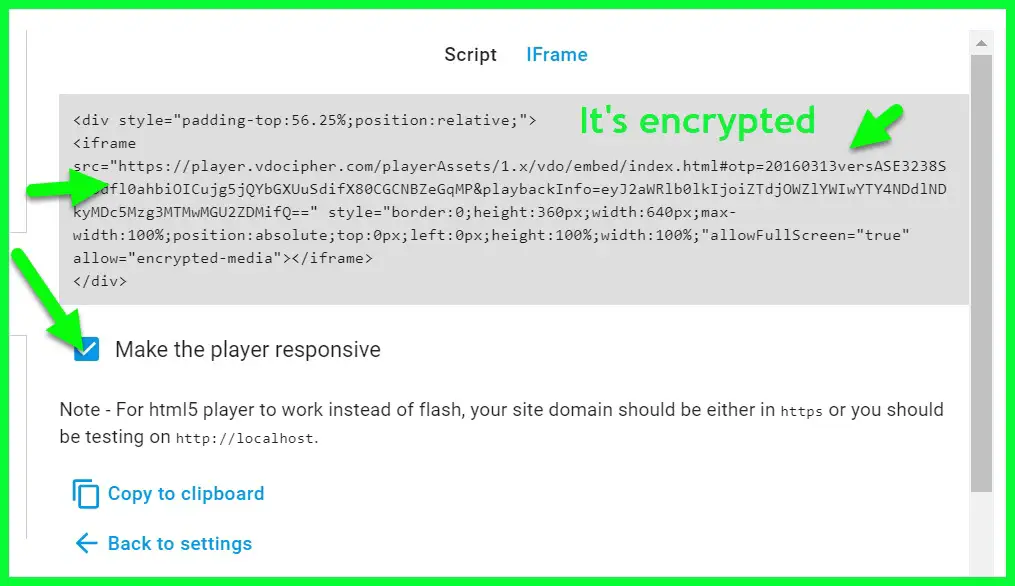Click the http://localhost text in the note
This screenshot has height=586, width=1015.
[245, 438]
